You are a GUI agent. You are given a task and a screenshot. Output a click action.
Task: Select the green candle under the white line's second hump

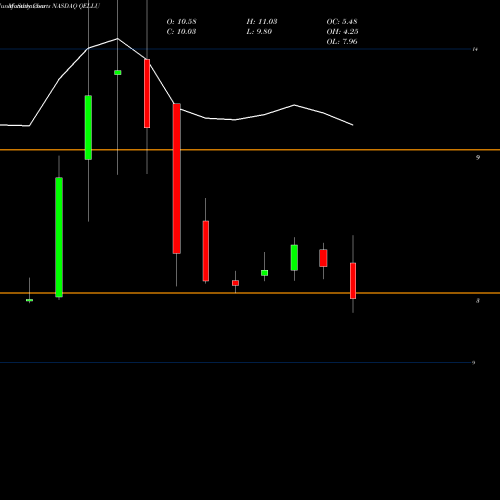[294, 258]
